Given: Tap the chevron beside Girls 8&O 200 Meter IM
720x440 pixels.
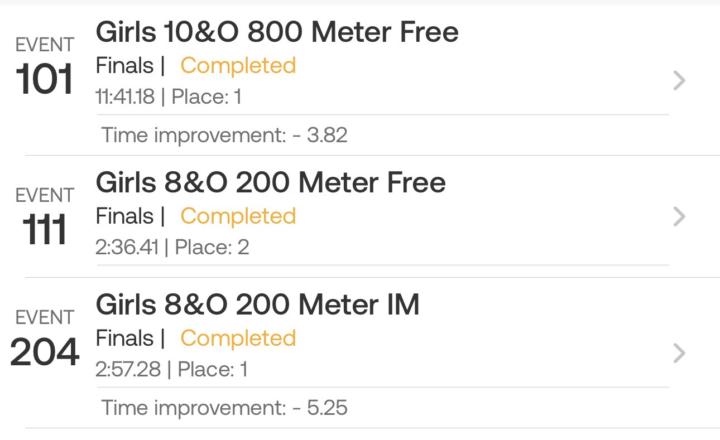Looking at the screenshot, I should click(x=679, y=353).
